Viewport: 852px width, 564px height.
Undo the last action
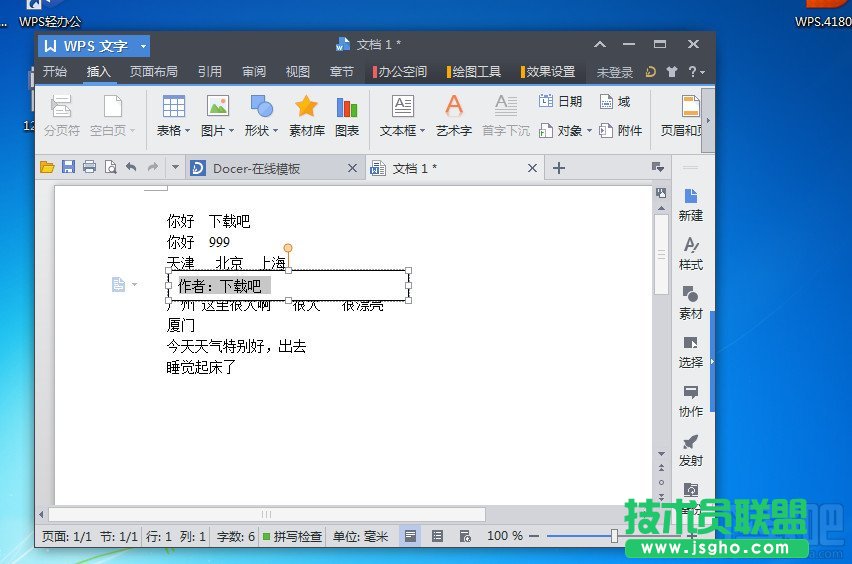point(131,167)
